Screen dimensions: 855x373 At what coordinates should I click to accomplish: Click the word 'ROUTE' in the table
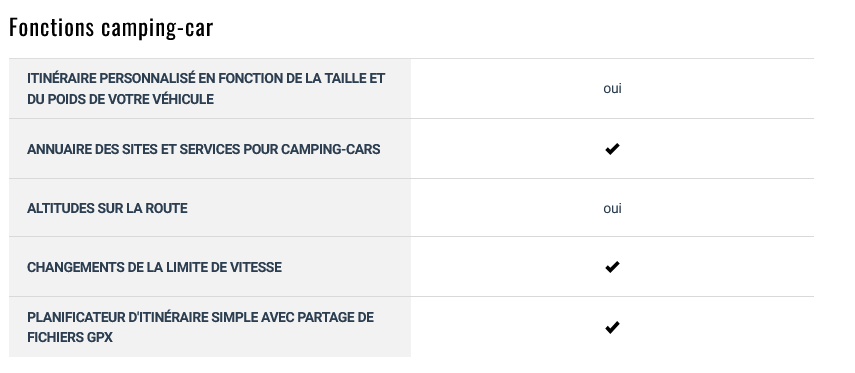pos(166,208)
